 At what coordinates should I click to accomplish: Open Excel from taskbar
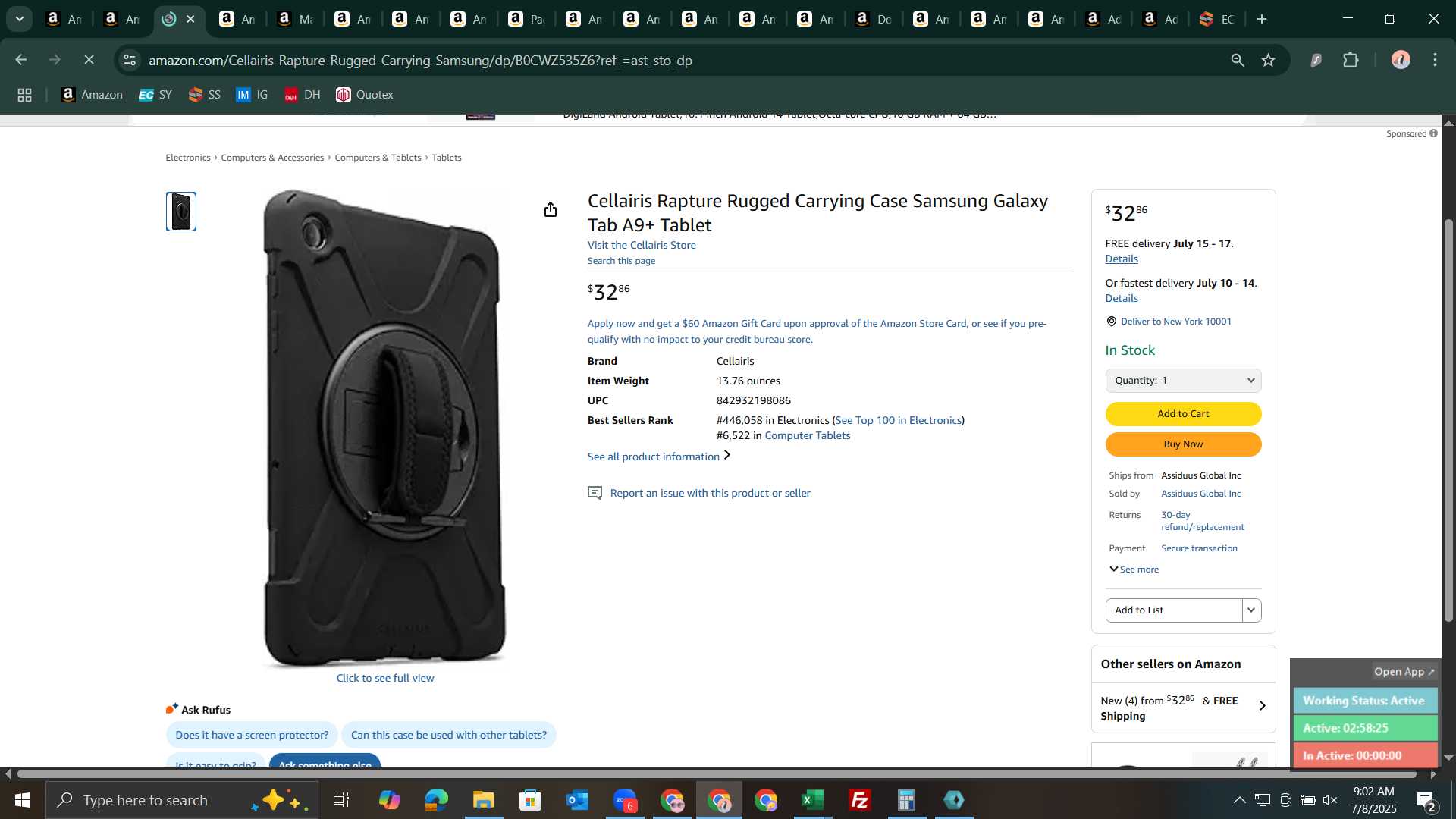tap(813, 800)
